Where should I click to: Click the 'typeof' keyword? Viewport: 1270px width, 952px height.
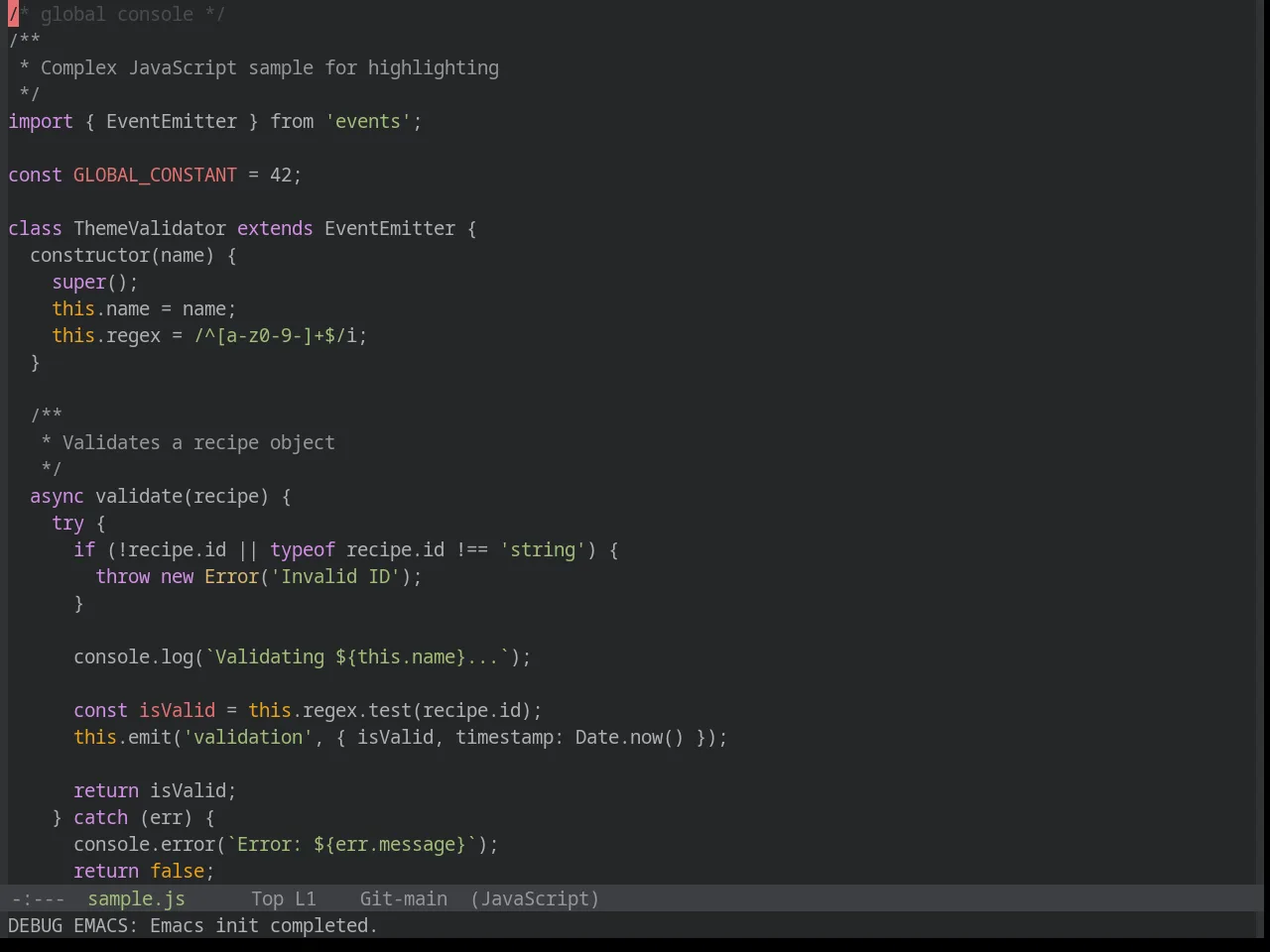(303, 549)
